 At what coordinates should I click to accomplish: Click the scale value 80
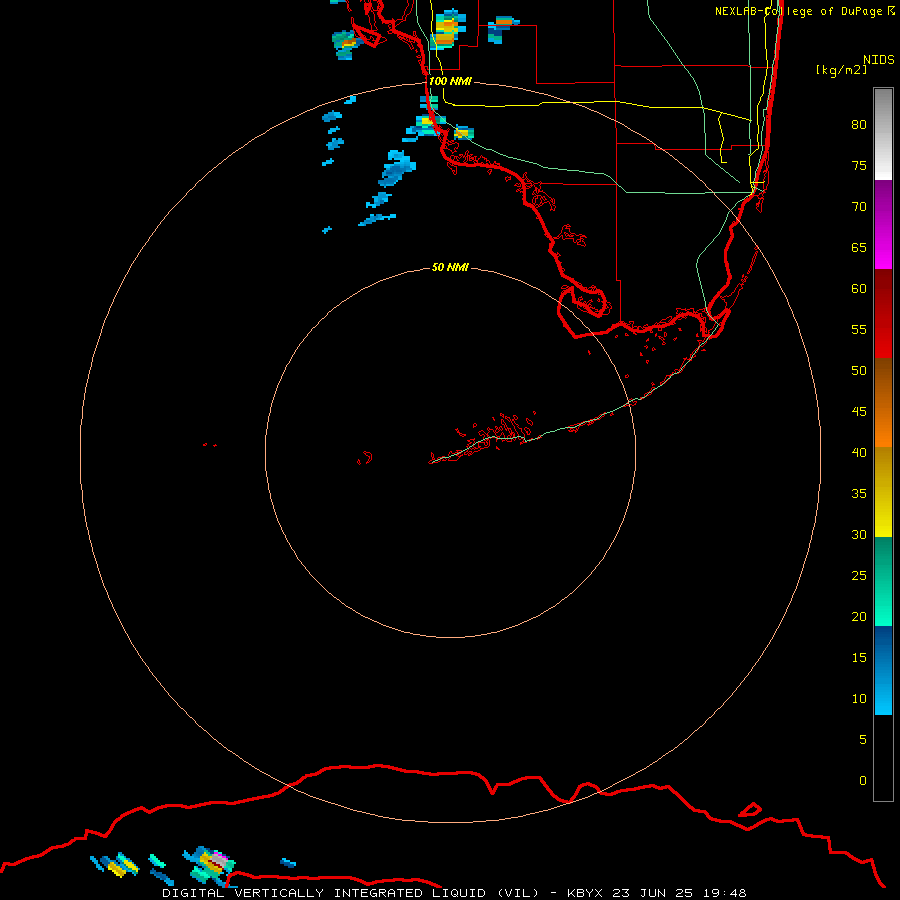click(859, 125)
